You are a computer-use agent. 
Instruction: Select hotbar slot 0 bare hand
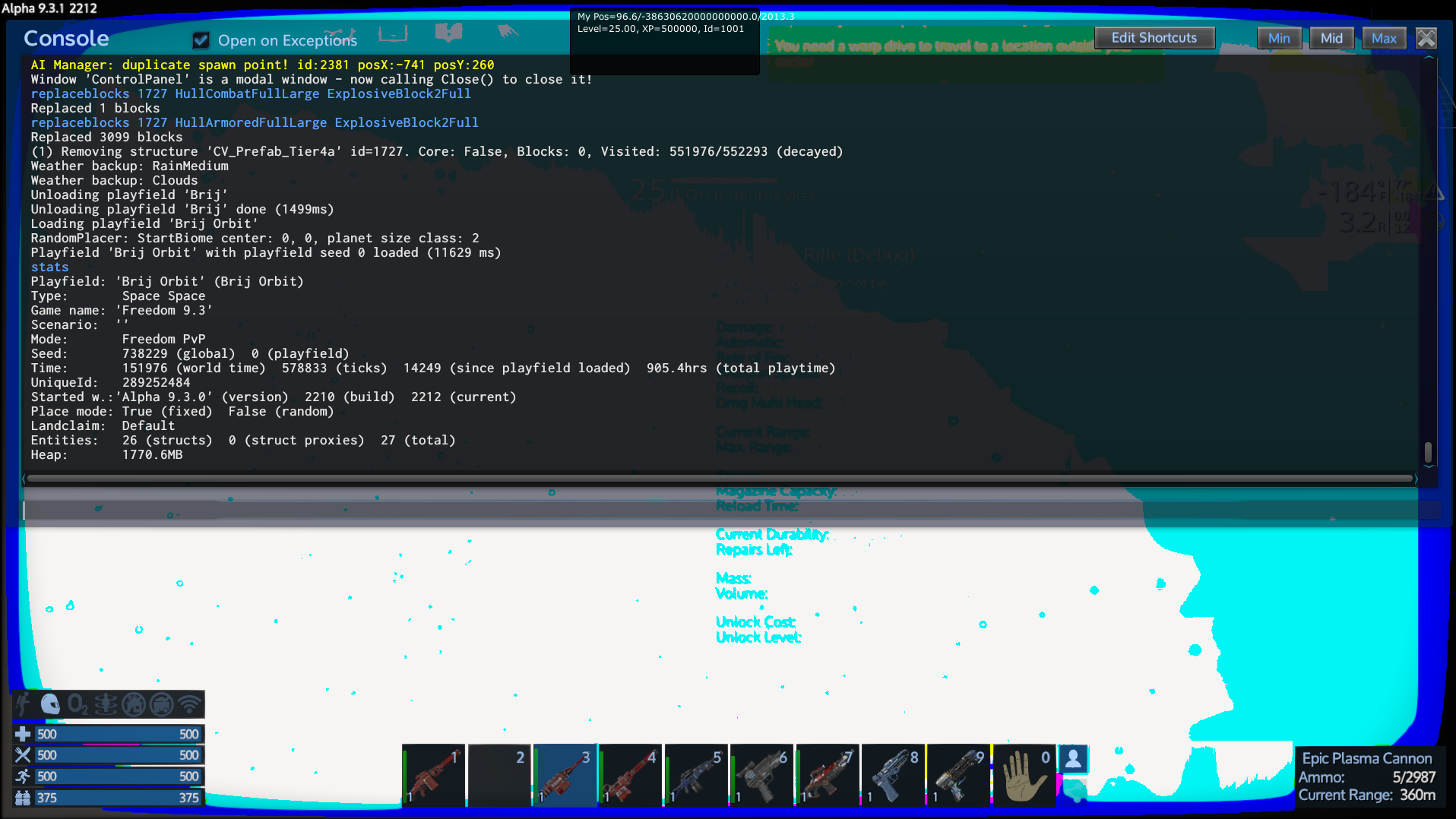click(x=1024, y=775)
